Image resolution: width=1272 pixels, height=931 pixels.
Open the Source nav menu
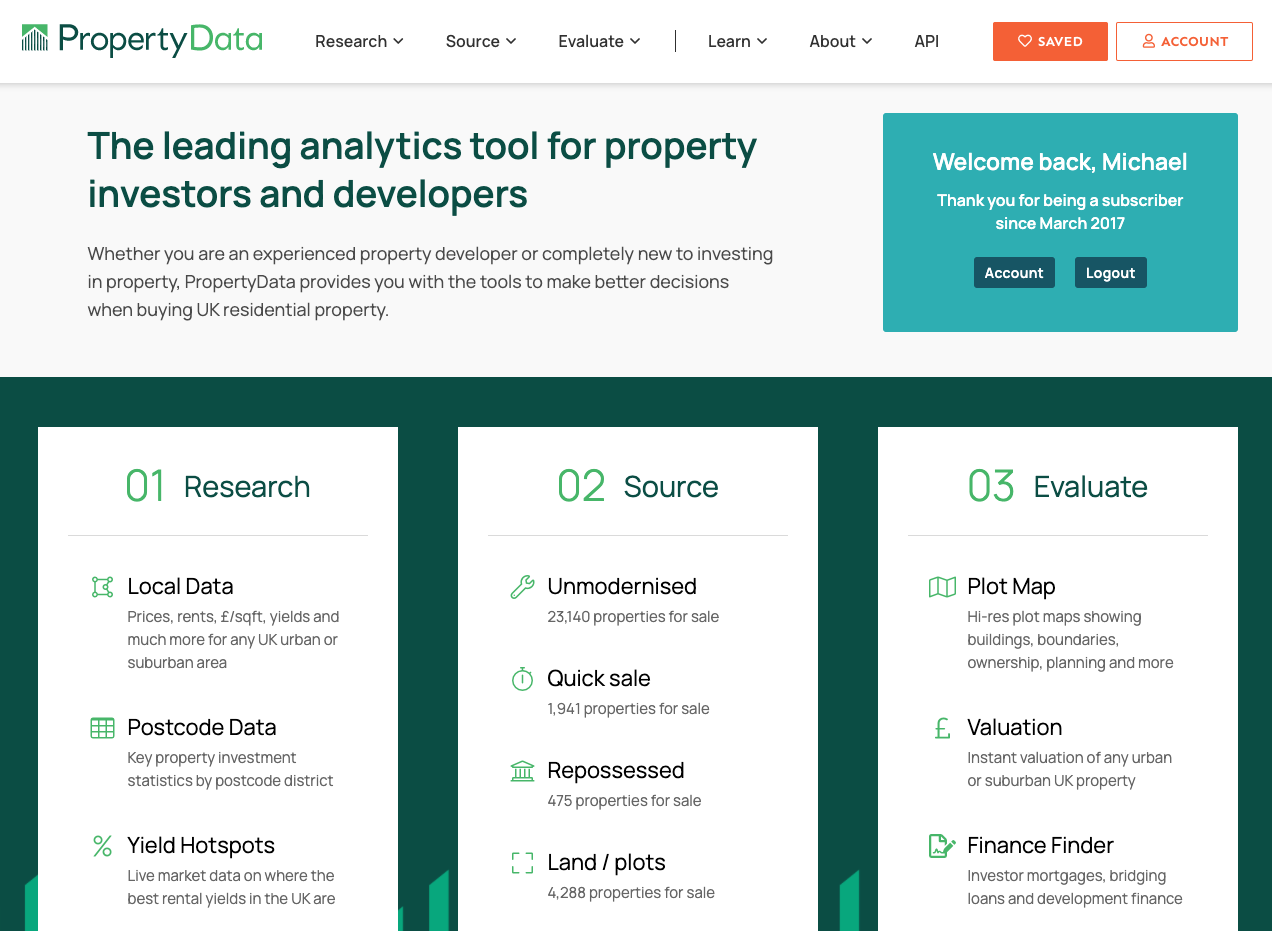coord(481,41)
